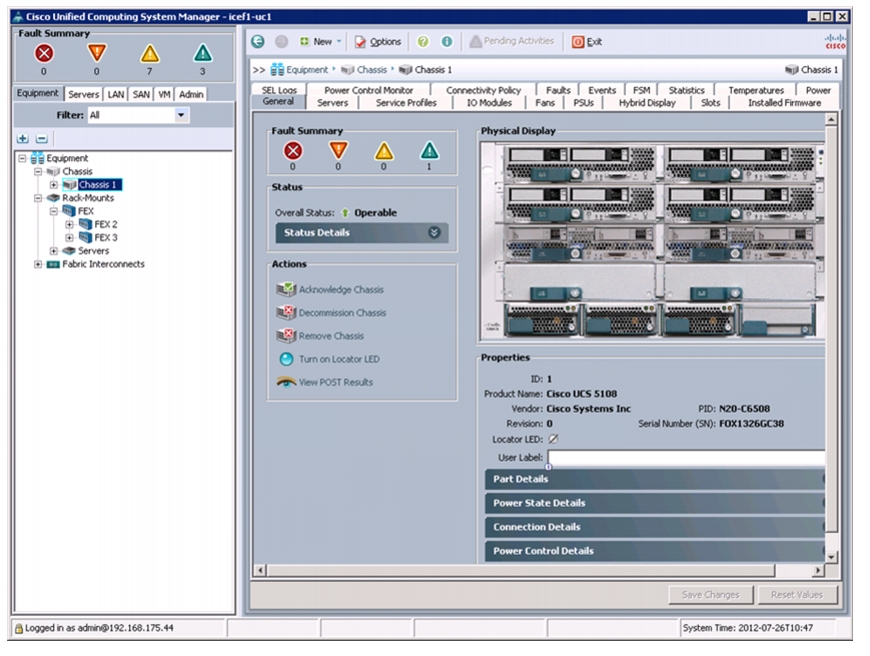The image size is (870, 656).
Task: Expand the Connection Details section
Action: [655, 527]
